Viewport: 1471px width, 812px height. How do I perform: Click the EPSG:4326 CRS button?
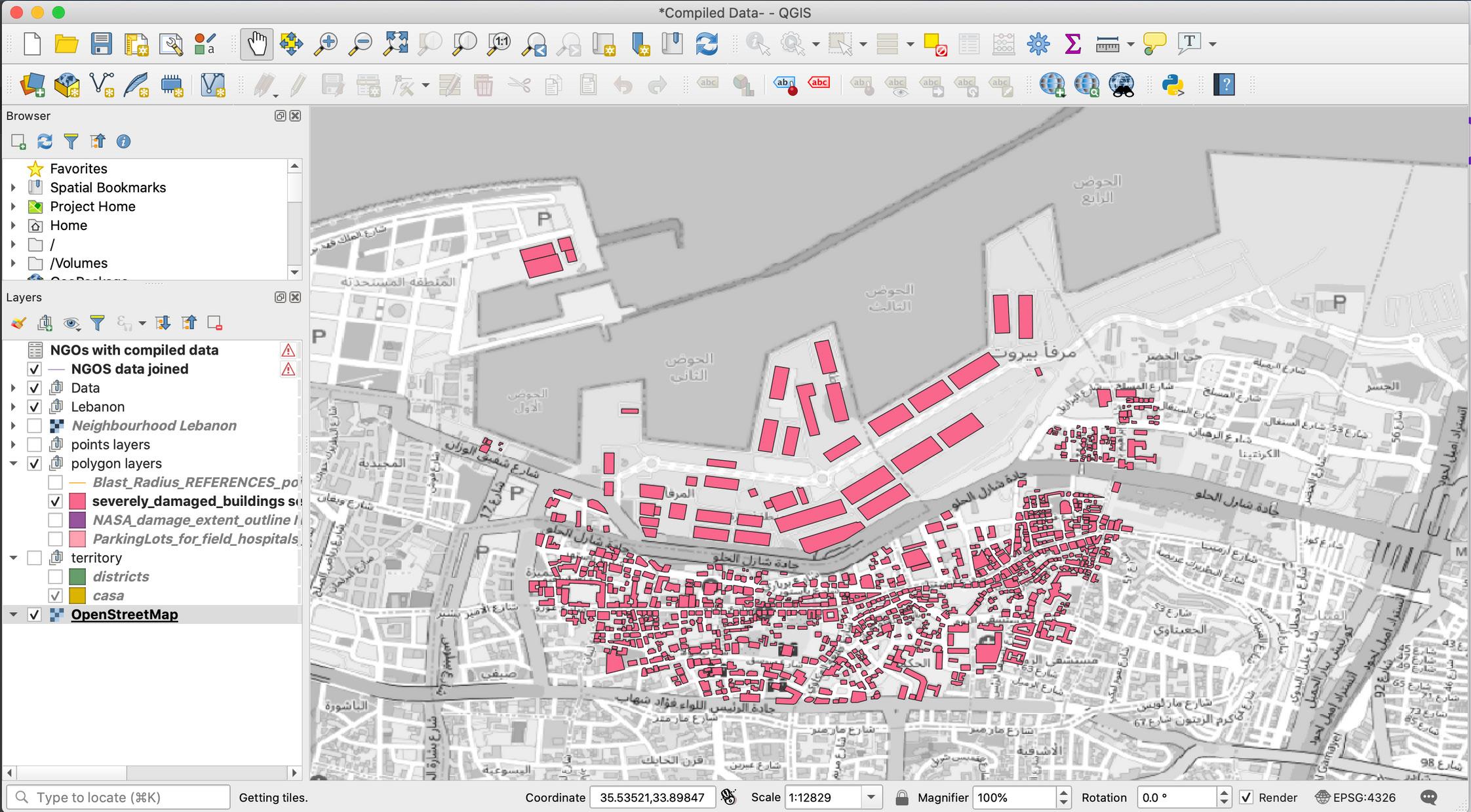(x=1356, y=798)
